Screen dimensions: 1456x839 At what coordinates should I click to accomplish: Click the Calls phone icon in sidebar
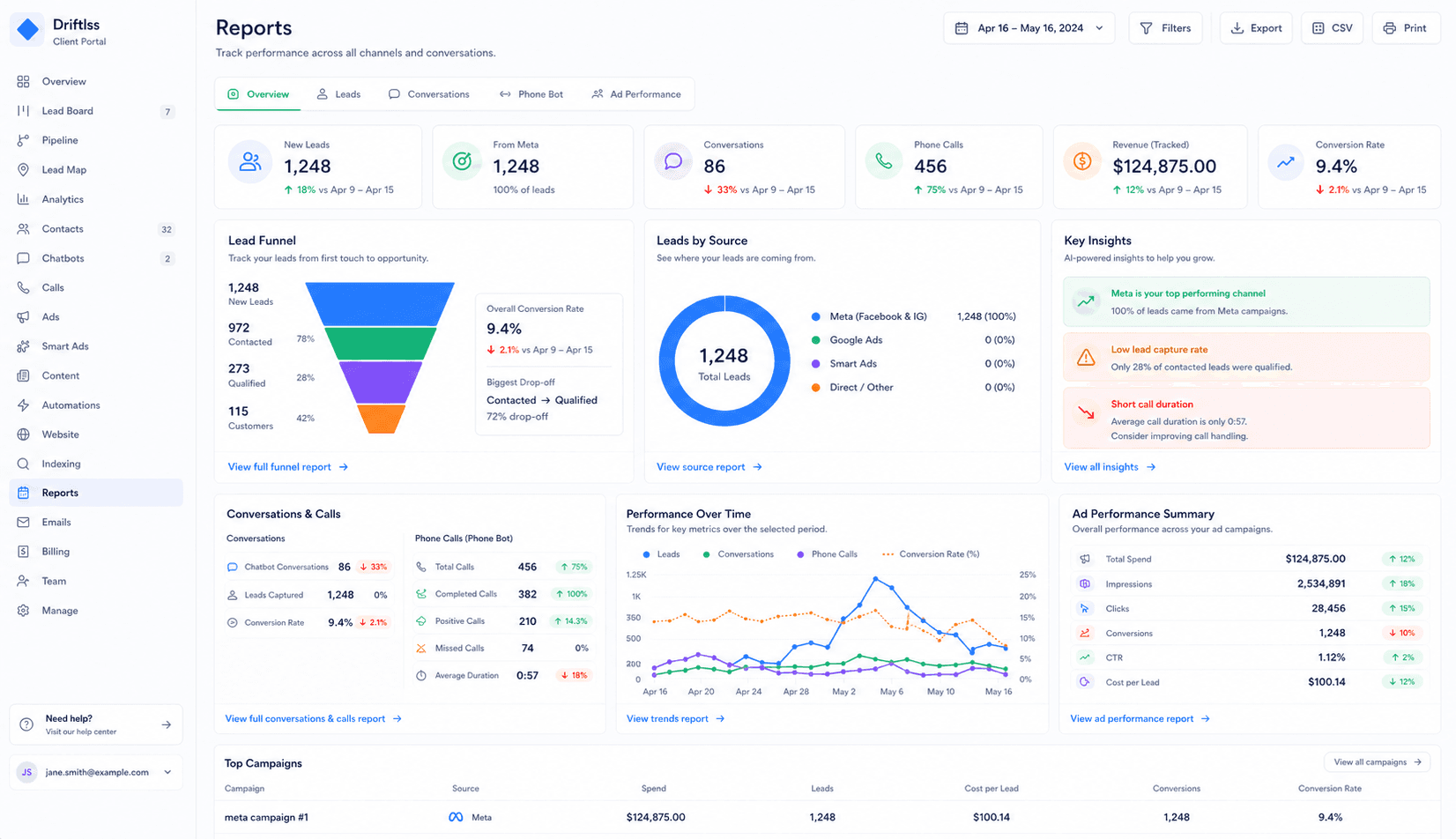point(24,287)
